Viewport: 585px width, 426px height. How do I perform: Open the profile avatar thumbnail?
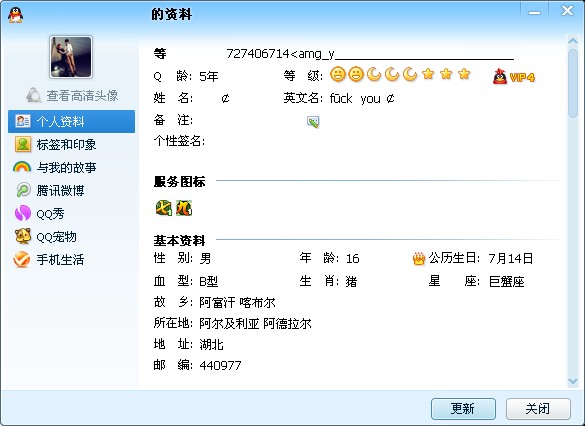[71, 57]
